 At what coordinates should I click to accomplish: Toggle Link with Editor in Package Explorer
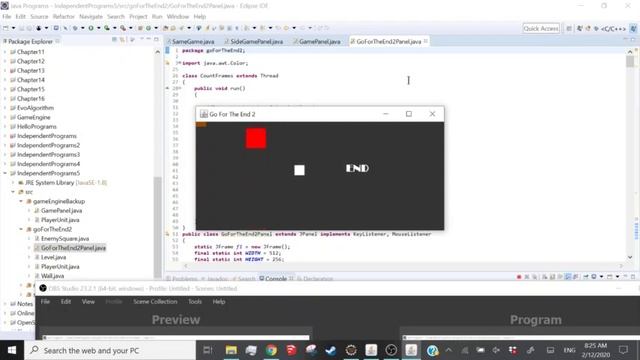[x=122, y=40]
